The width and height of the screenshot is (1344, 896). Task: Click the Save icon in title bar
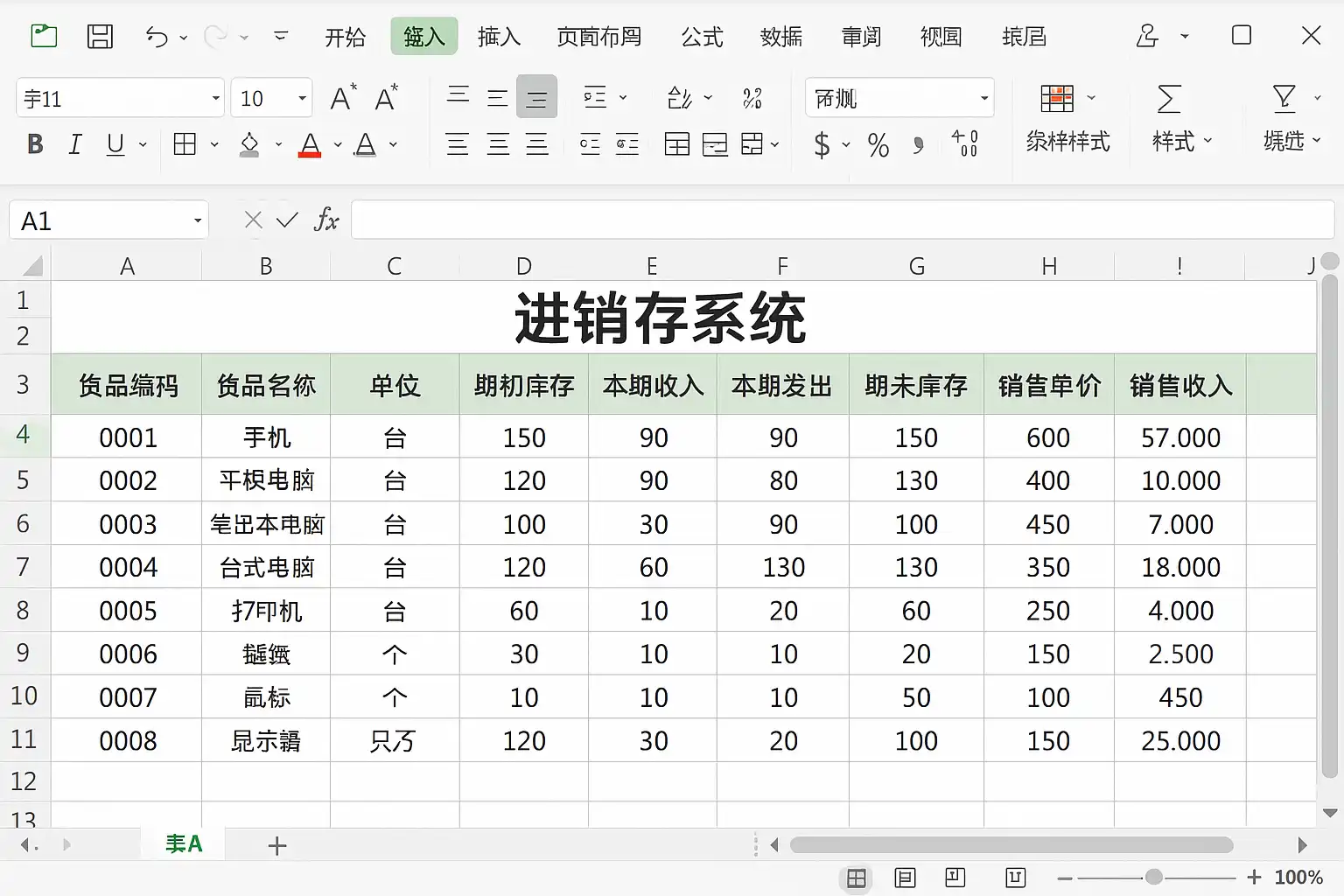click(x=100, y=37)
